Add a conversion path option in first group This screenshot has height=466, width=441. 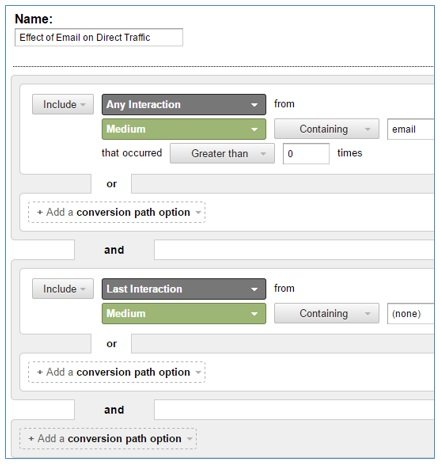click(x=117, y=212)
